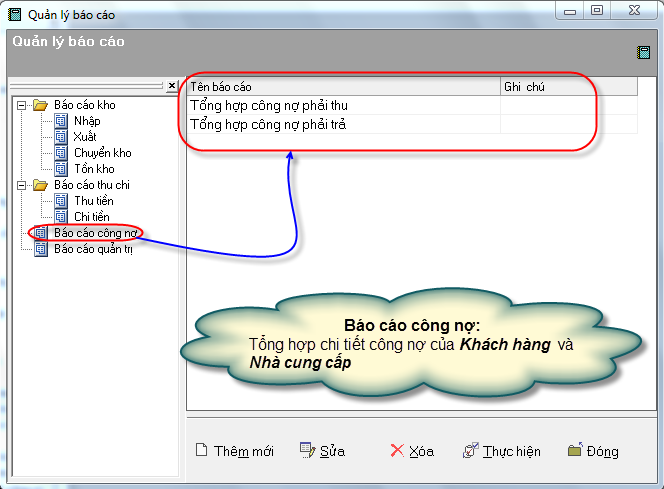This screenshot has width=664, height=489.
Task: Click the Báo cáo kho folder icon
Action: 41,105
